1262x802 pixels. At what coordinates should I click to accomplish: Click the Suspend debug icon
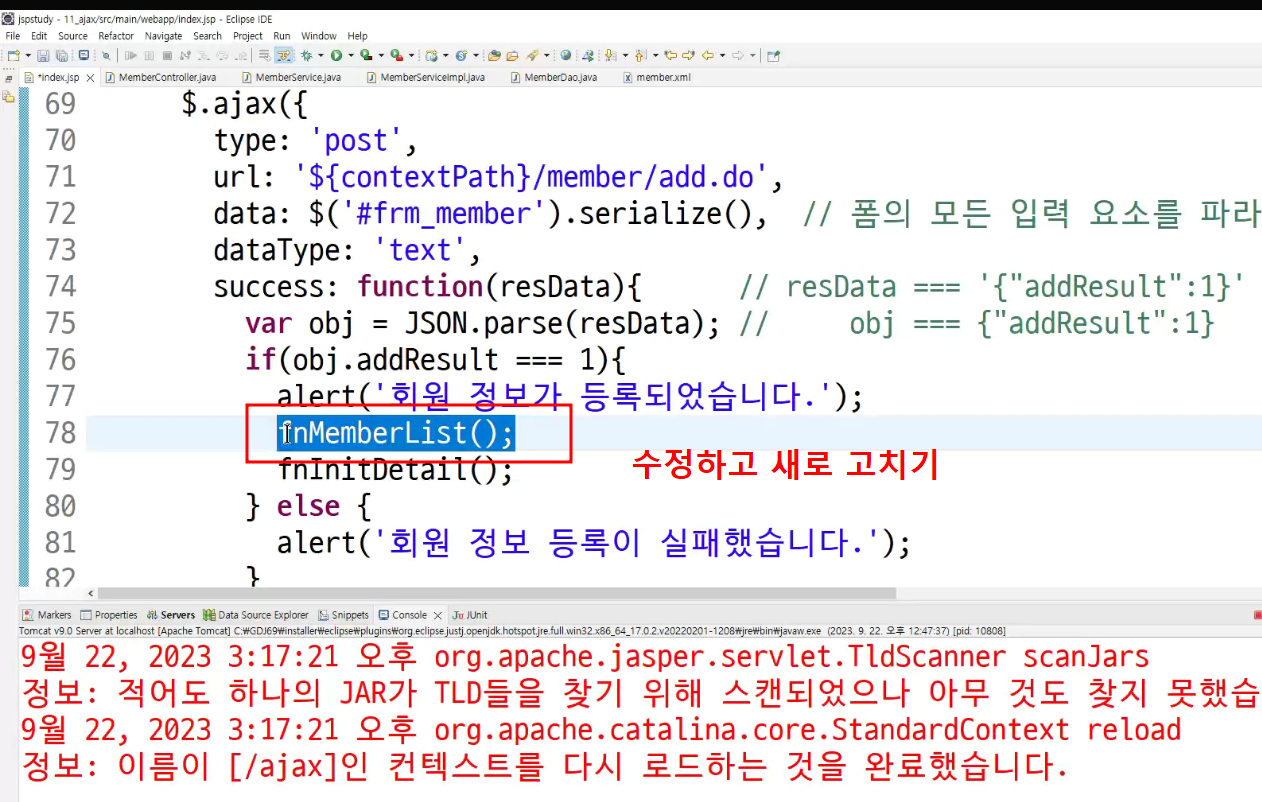(x=149, y=55)
